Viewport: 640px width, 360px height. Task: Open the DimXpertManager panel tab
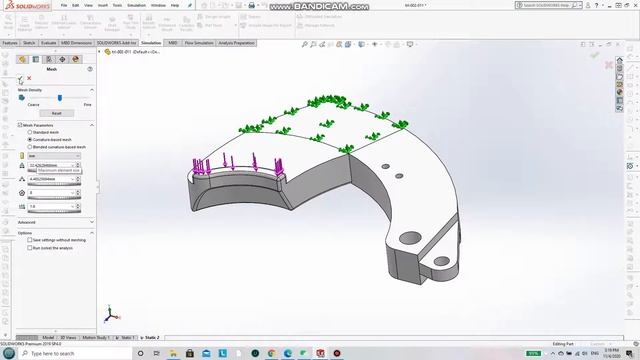(62, 60)
